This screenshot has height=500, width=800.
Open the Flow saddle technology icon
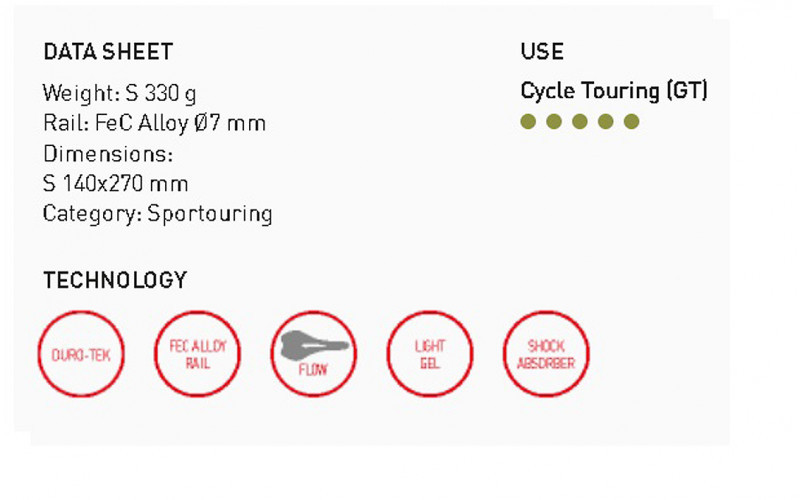click(x=314, y=354)
